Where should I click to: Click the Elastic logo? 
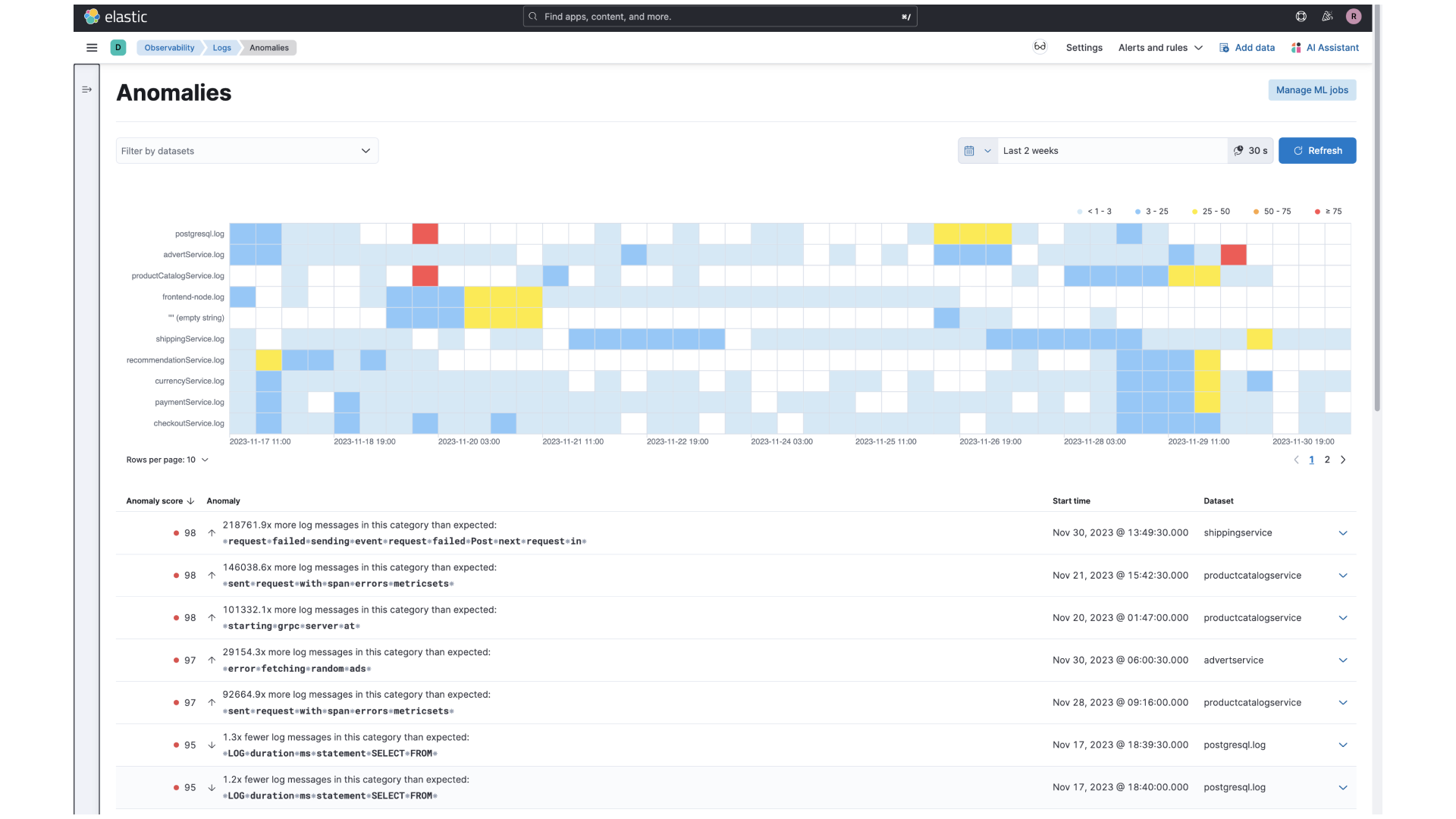click(x=115, y=16)
